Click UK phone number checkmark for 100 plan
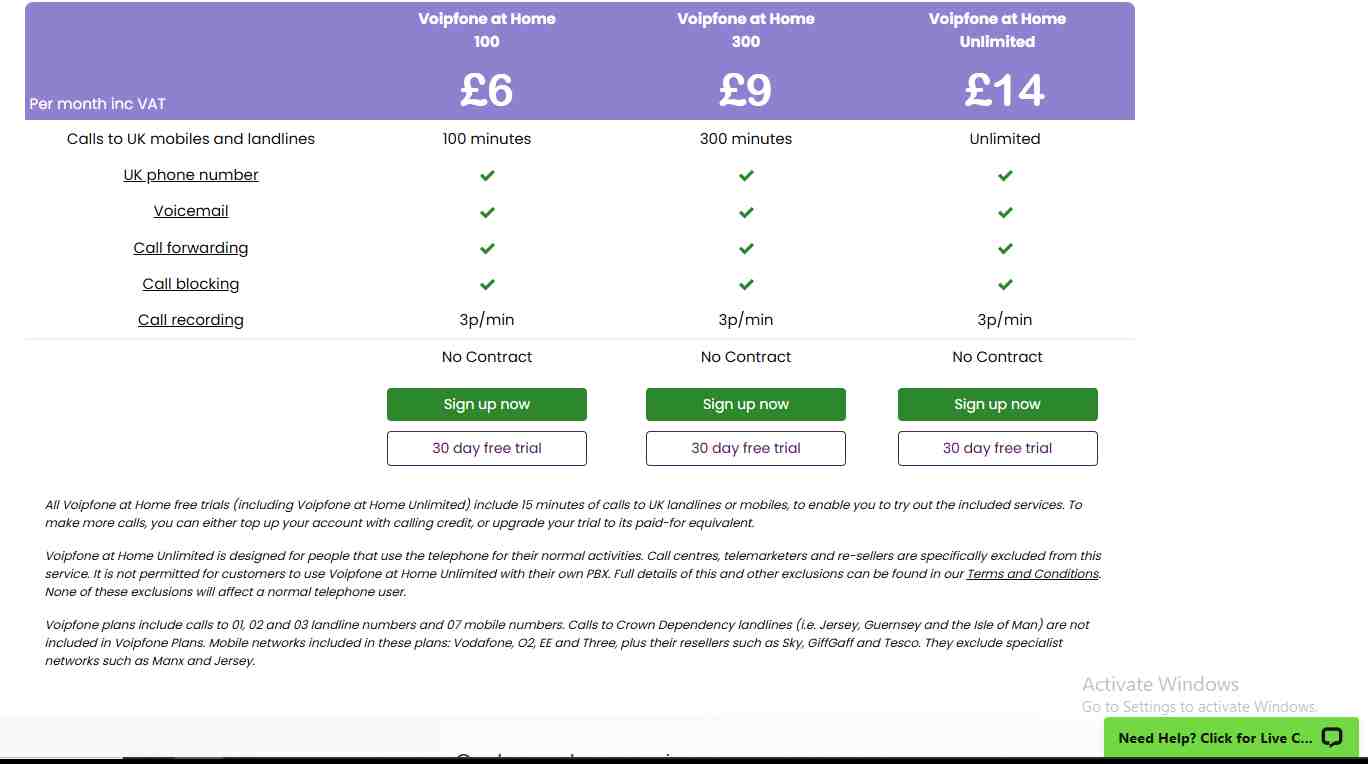Viewport: 1368px width, 764px height. [x=487, y=176]
